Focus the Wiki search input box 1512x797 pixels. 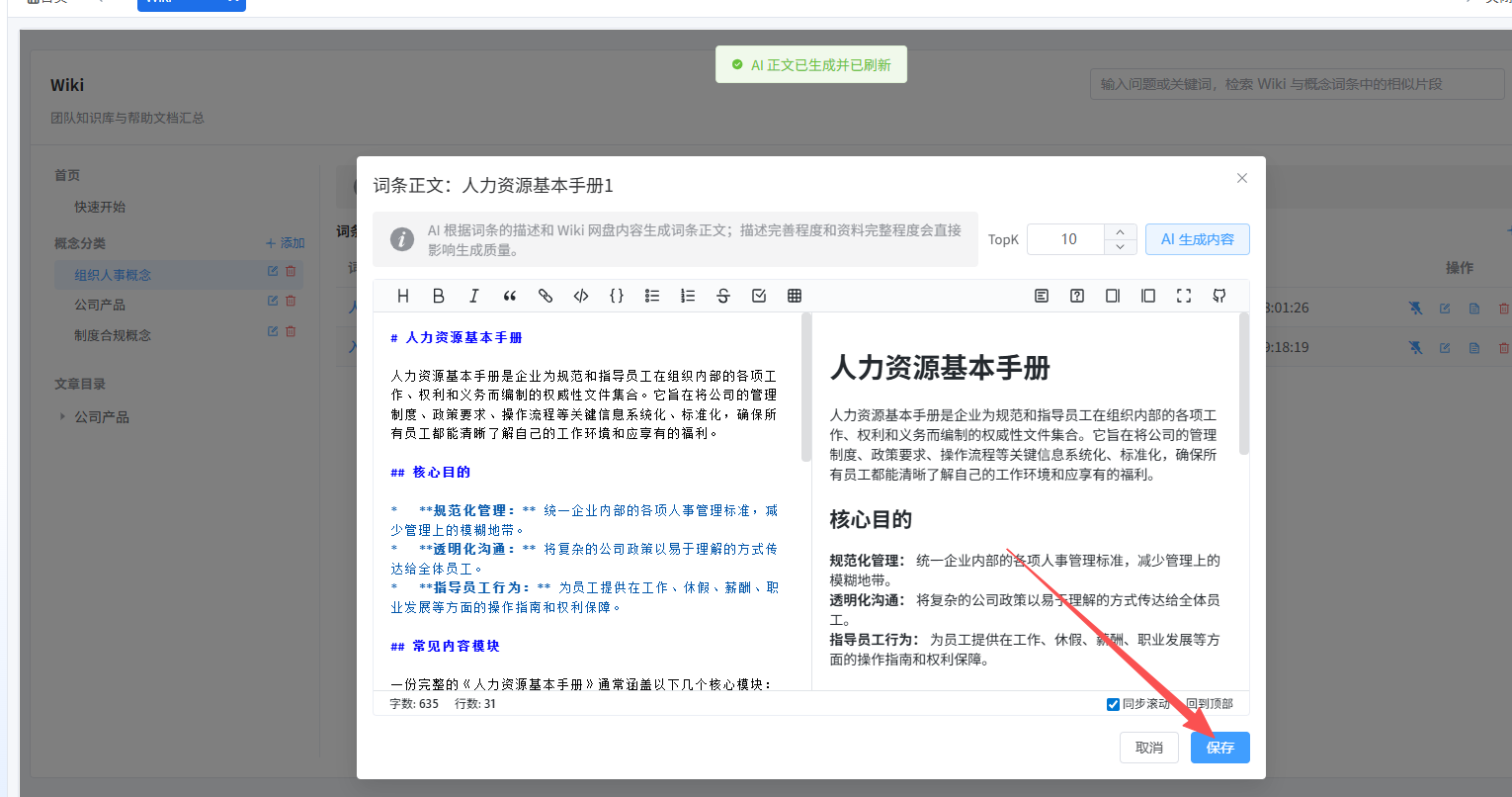click(1297, 84)
